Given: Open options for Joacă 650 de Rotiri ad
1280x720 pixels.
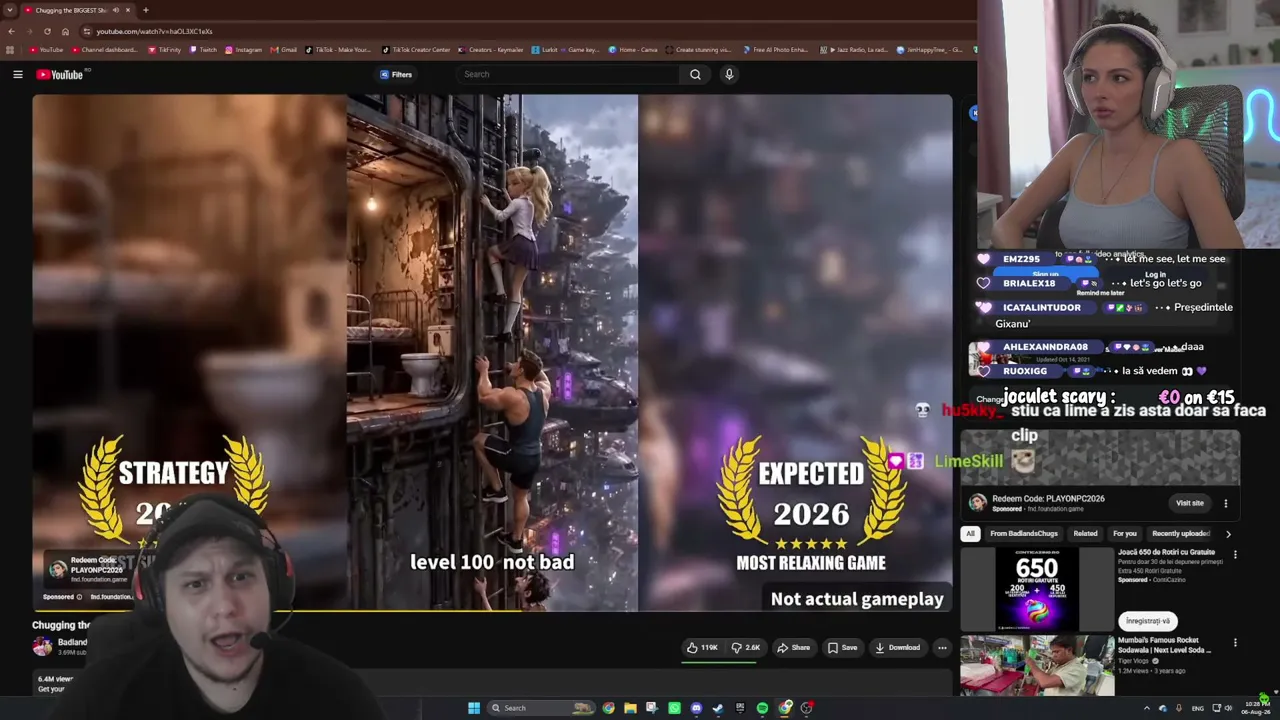Looking at the screenshot, I should [1235, 555].
